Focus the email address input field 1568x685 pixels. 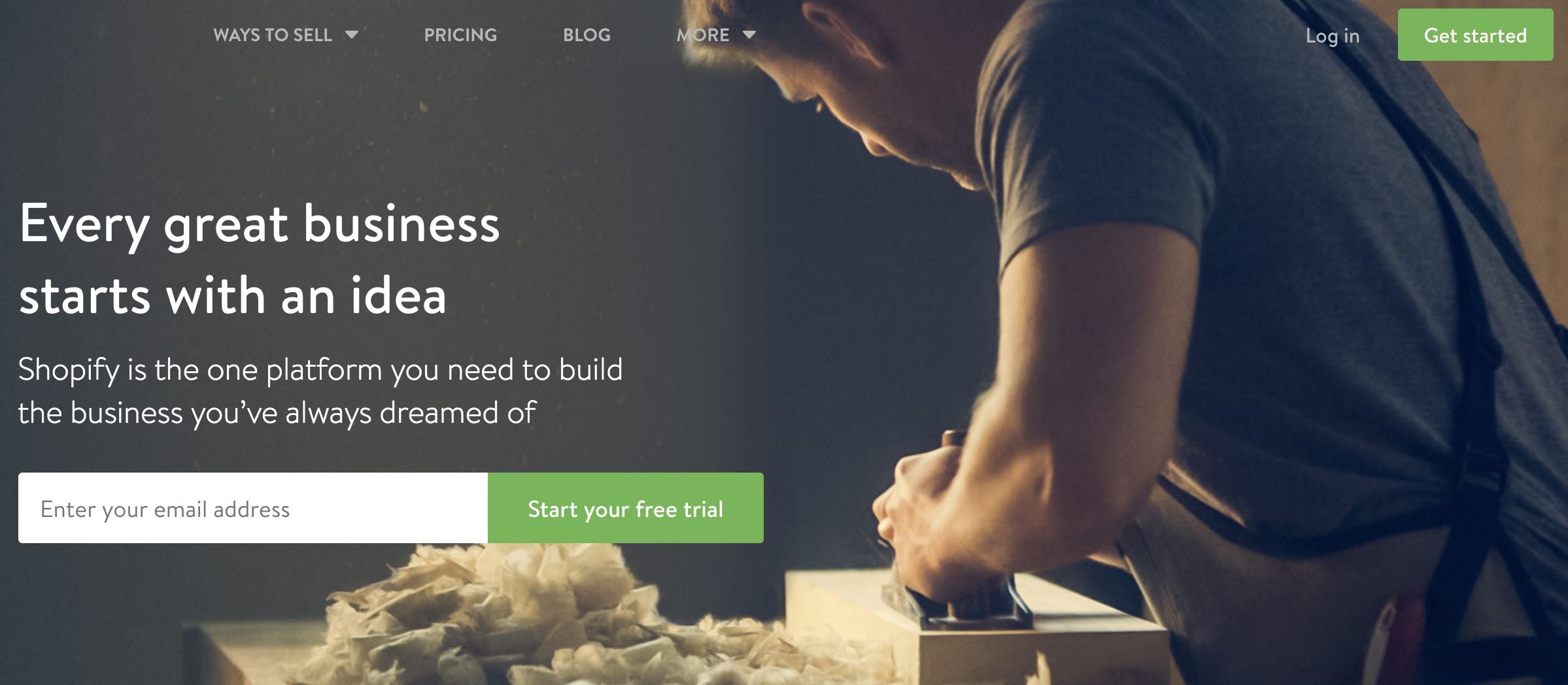[x=253, y=508]
